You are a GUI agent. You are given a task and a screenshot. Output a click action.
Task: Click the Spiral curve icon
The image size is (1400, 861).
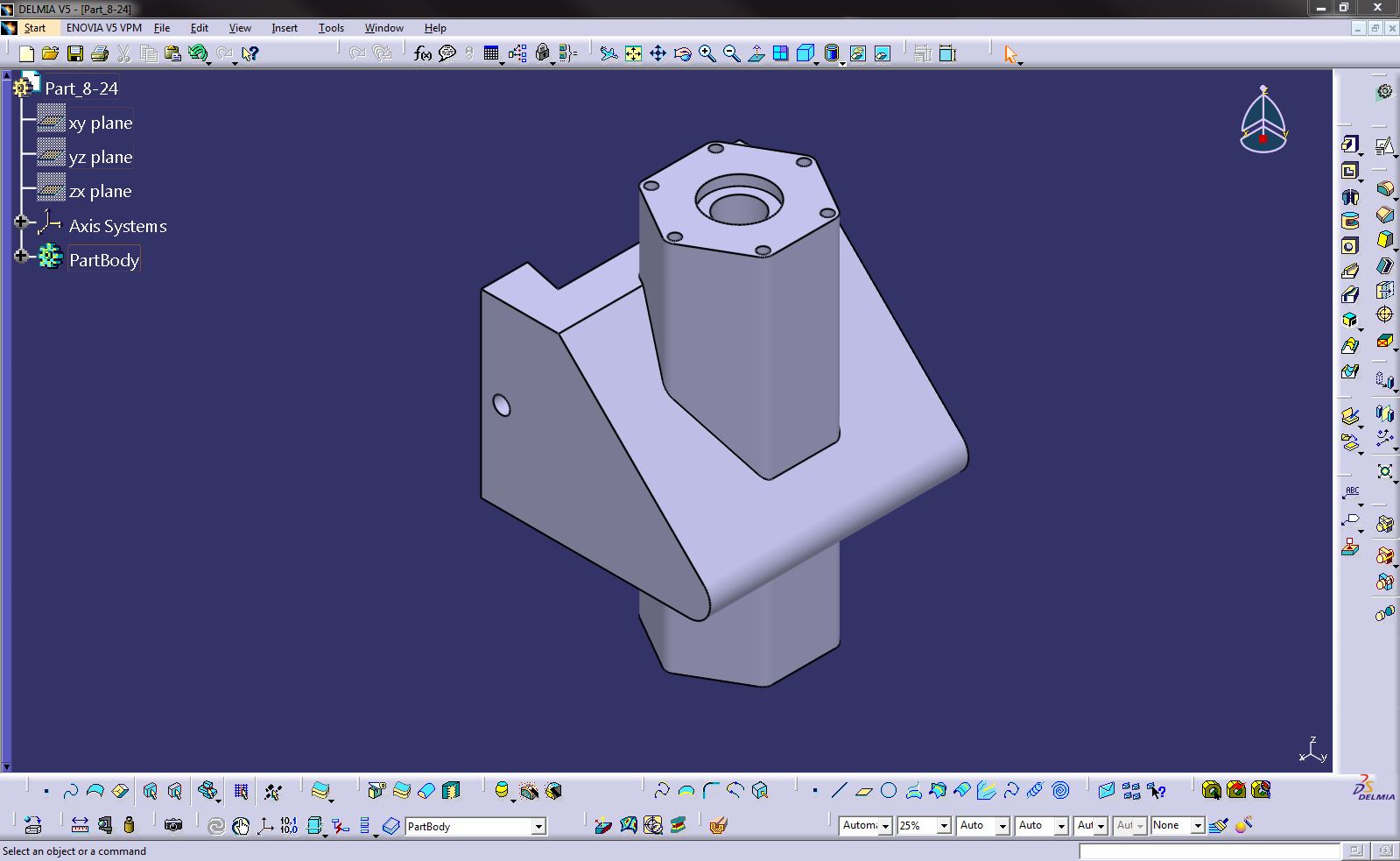coord(1060,791)
